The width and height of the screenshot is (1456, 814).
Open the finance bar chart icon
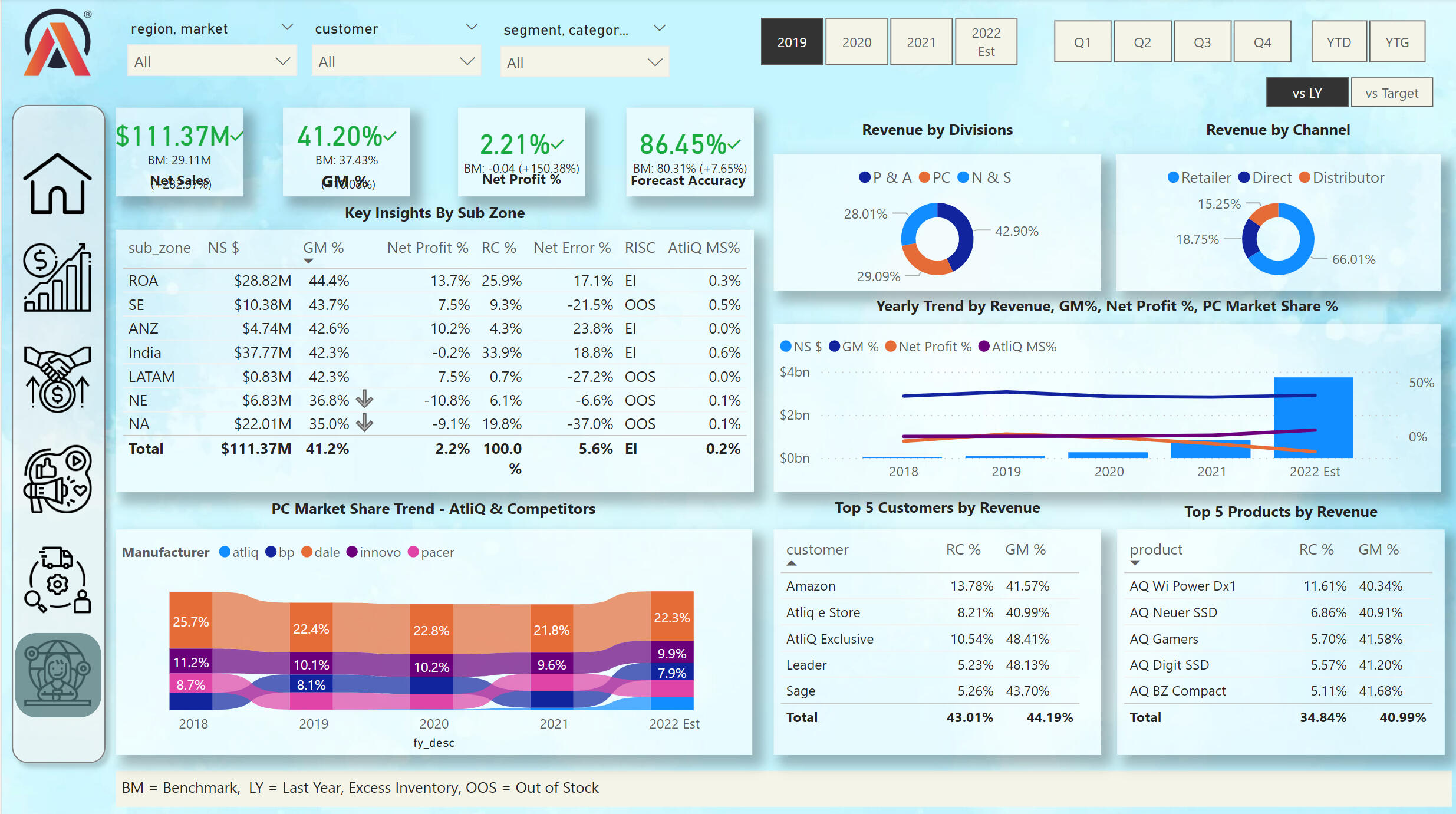(x=57, y=277)
